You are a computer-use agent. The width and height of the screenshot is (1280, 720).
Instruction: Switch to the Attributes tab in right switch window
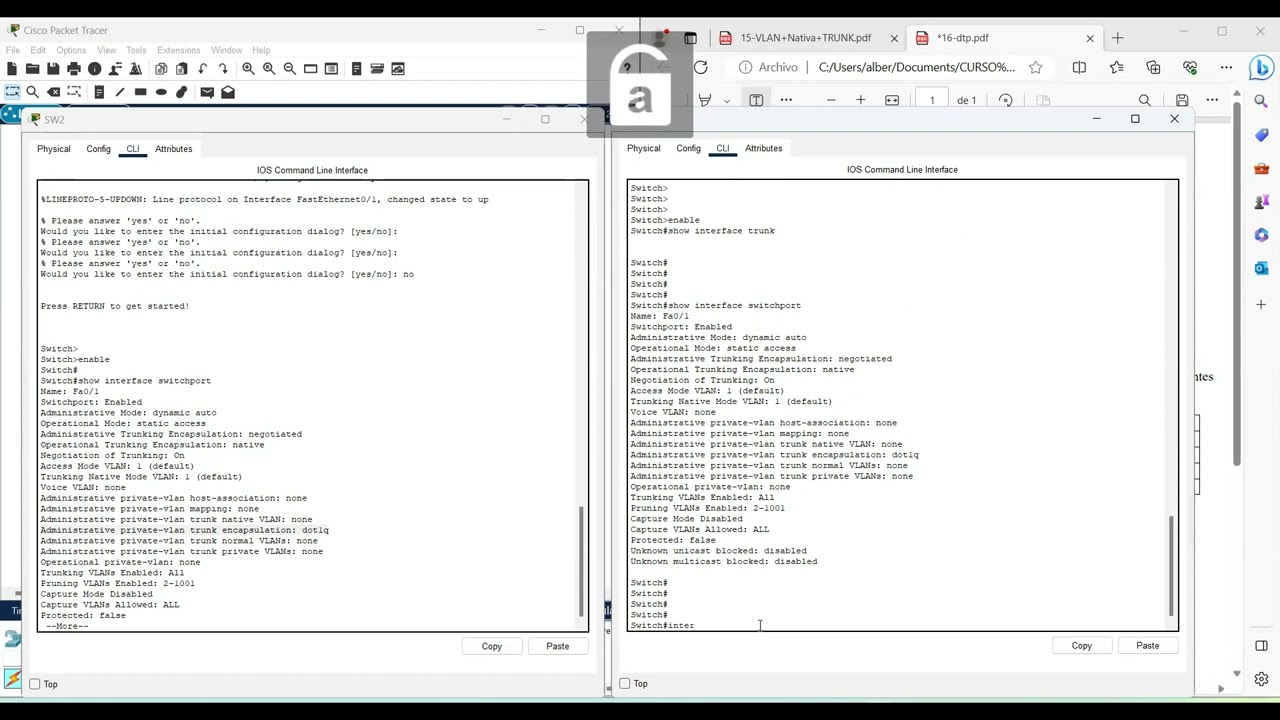pos(763,148)
